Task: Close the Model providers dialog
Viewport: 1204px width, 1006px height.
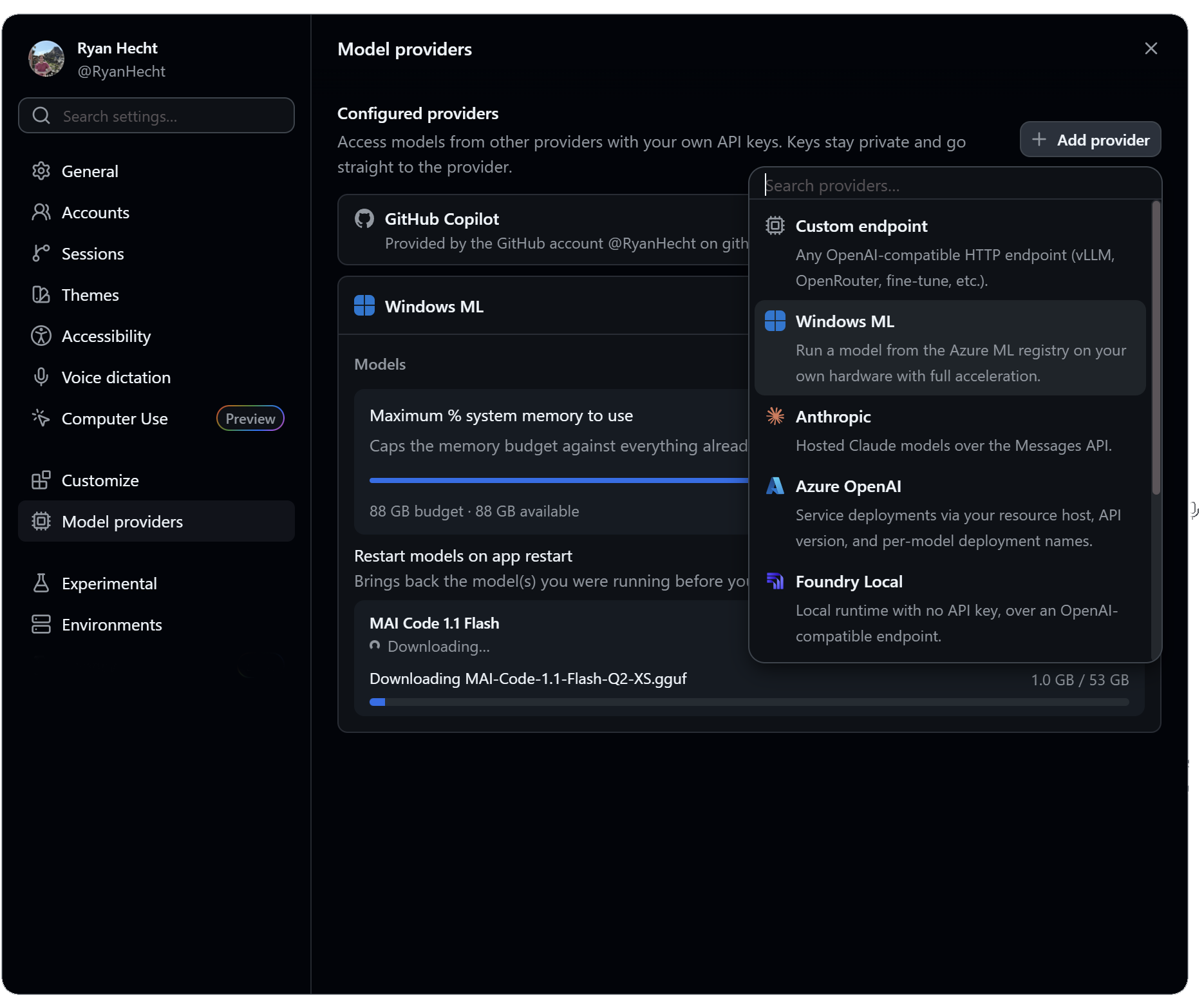Action: (x=1151, y=49)
